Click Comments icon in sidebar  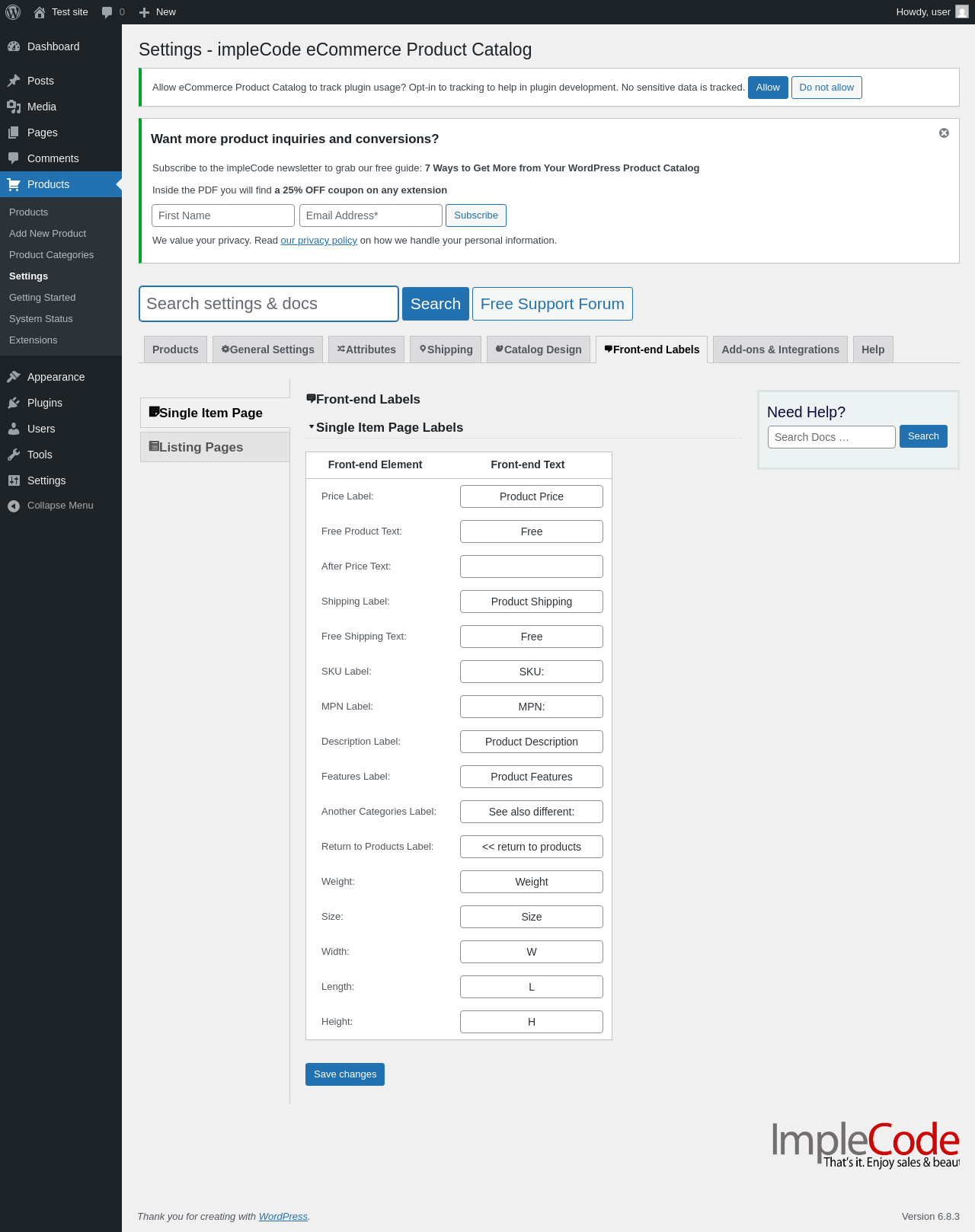click(x=14, y=158)
